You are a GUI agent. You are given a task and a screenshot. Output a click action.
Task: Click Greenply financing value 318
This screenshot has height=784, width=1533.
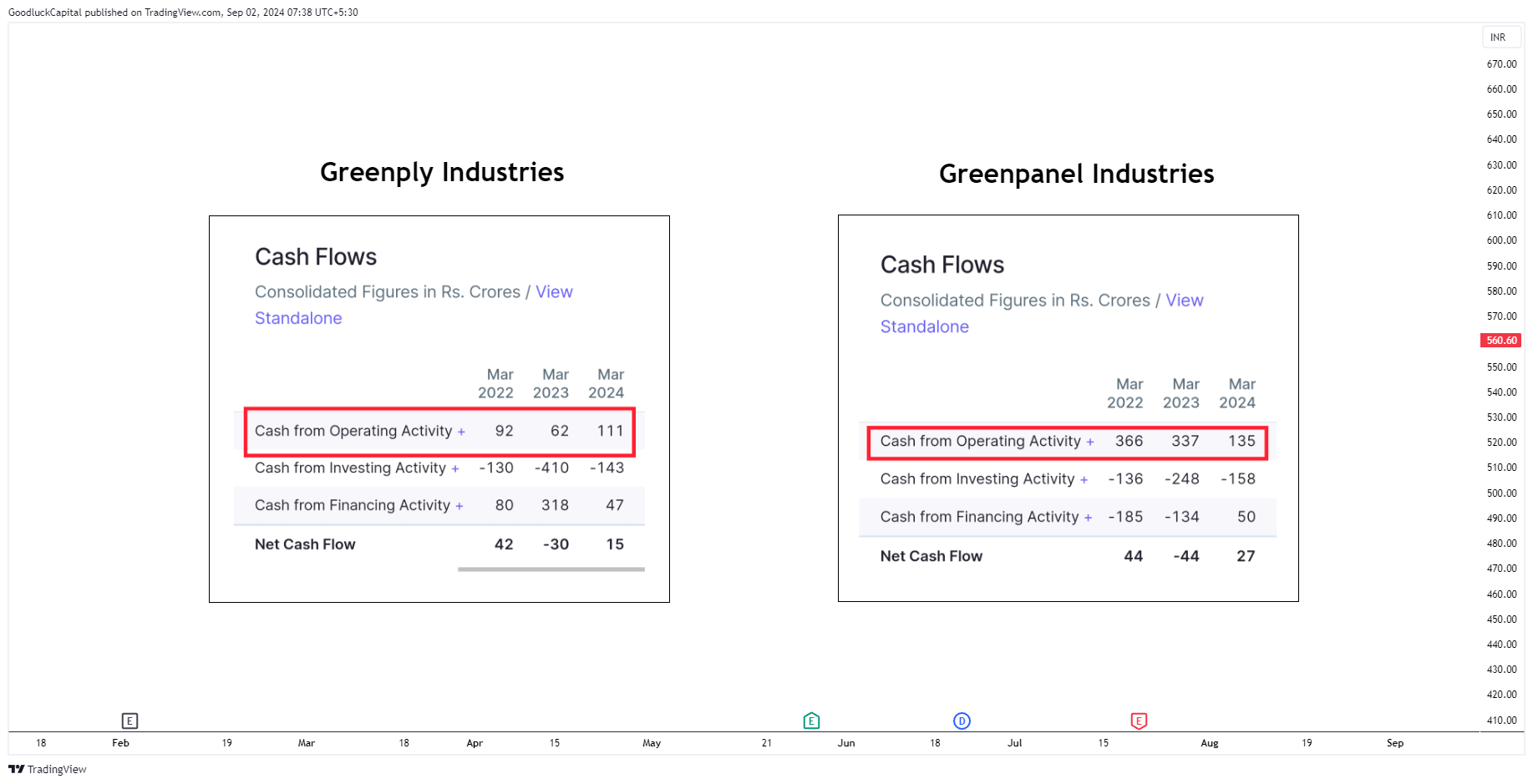pyautogui.click(x=555, y=505)
